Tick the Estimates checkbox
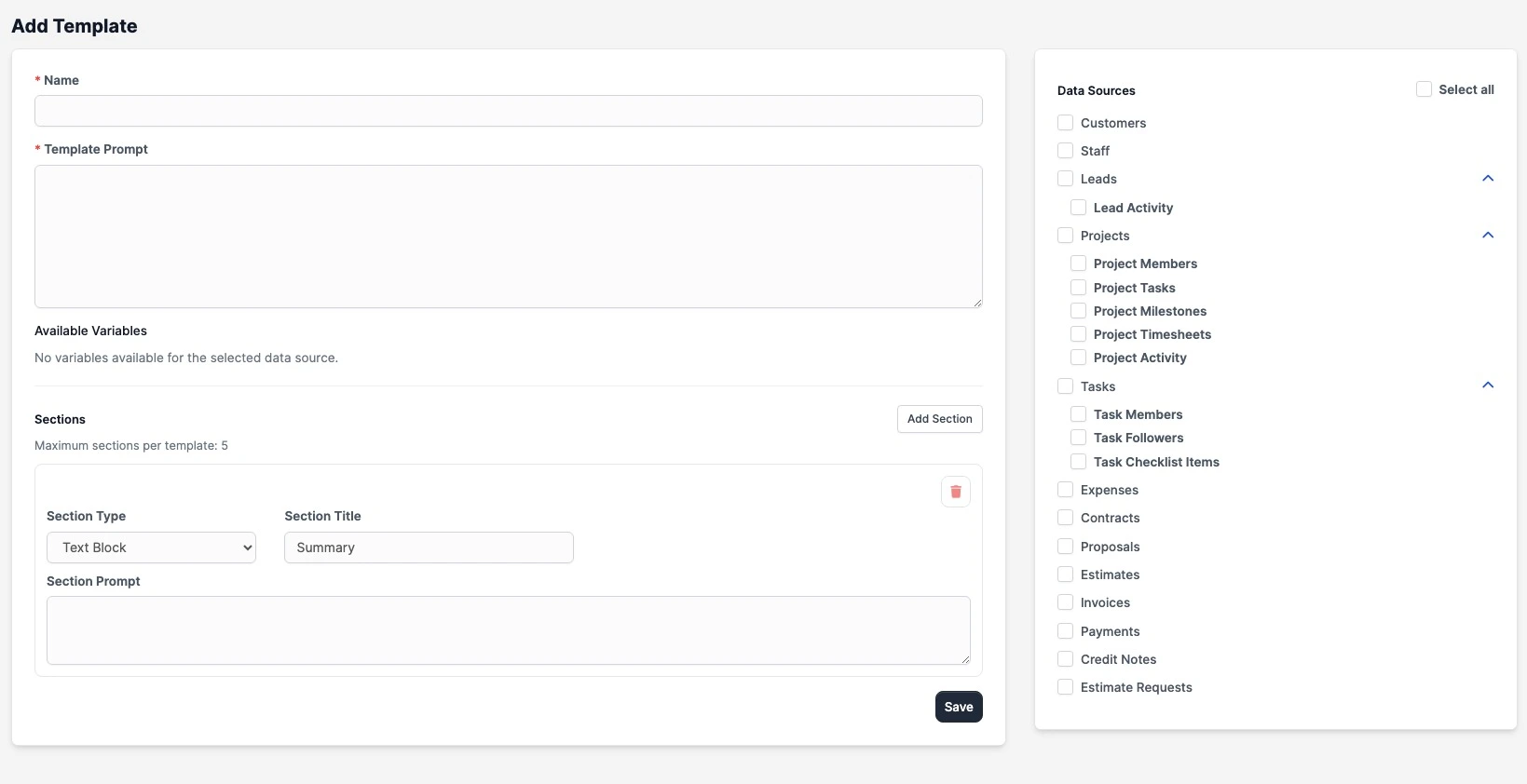The image size is (1527, 784). tap(1066, 574)
